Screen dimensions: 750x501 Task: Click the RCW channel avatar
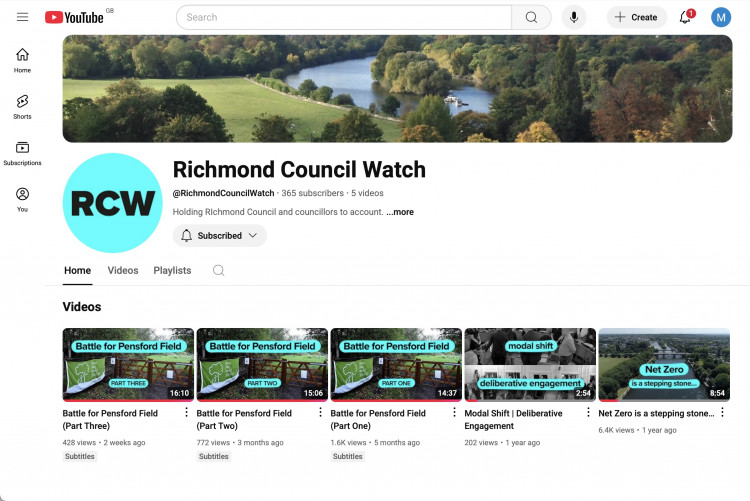112,203
